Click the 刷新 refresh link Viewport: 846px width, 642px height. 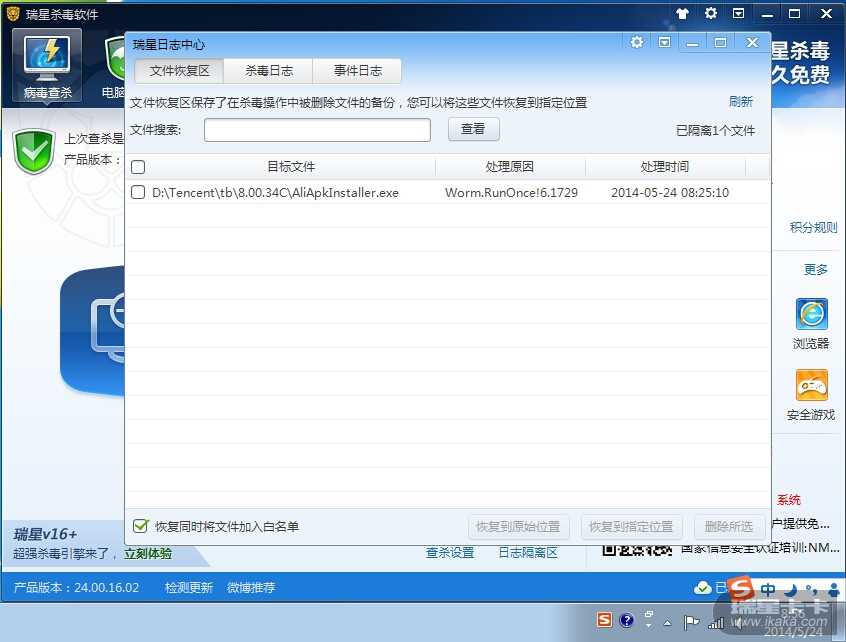click(740, 101)
